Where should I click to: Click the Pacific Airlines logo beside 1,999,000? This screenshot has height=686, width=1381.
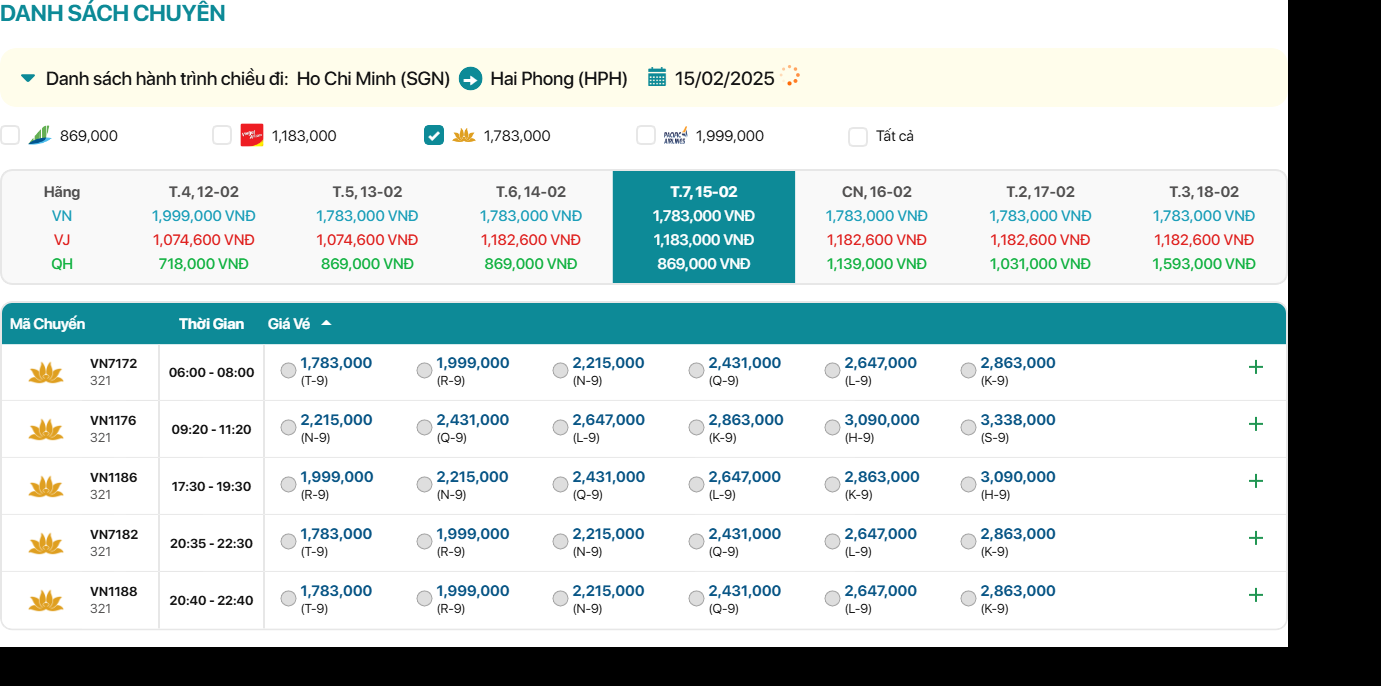[676, 136]
